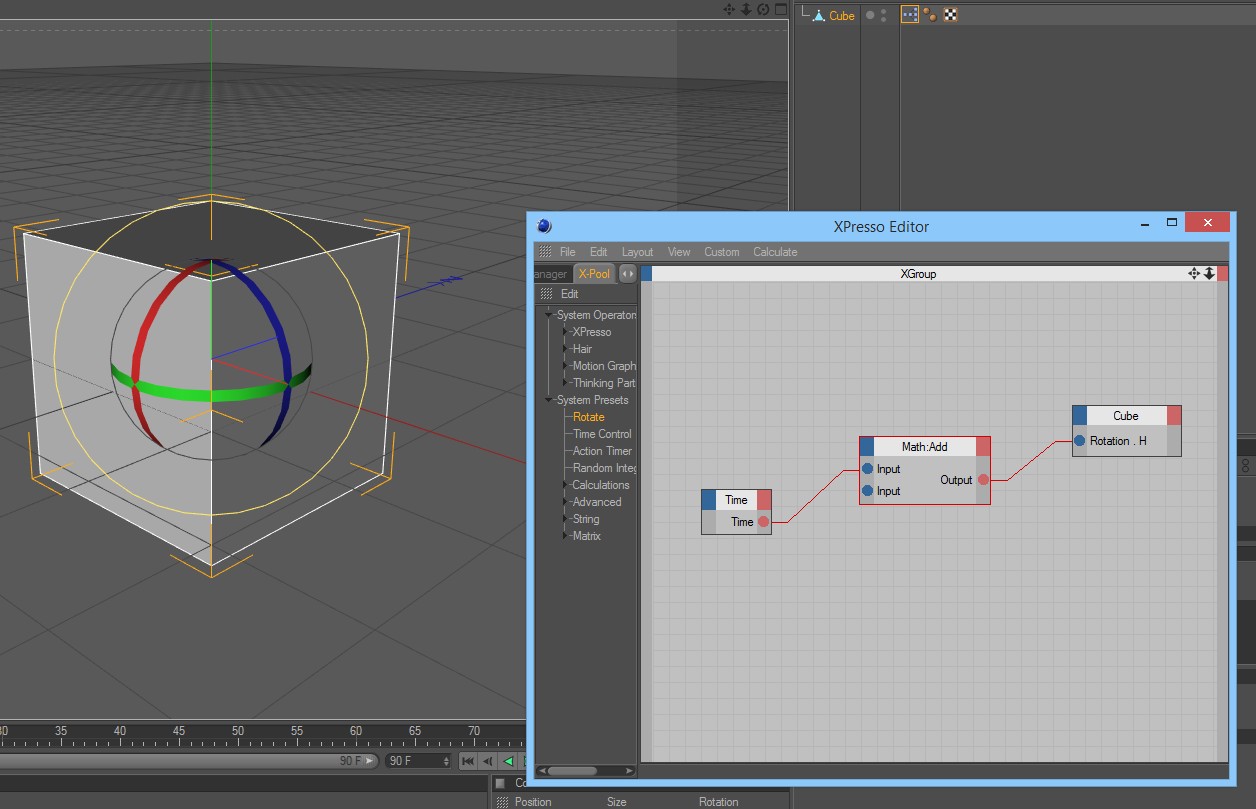Viewport: 1256px width, 809px height.
Task: Expand the Thinking Particles operator group
Action: coord(565,383)
